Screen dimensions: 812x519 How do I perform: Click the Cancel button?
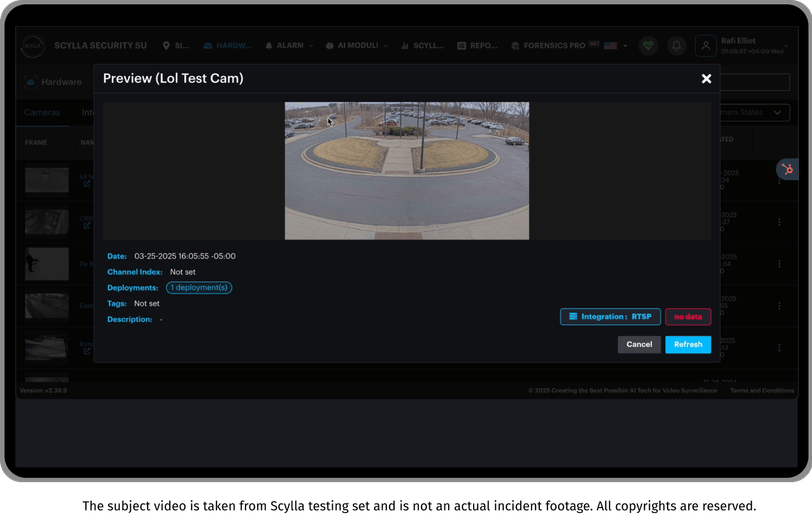pyautogui.click(x=639, y=344)
